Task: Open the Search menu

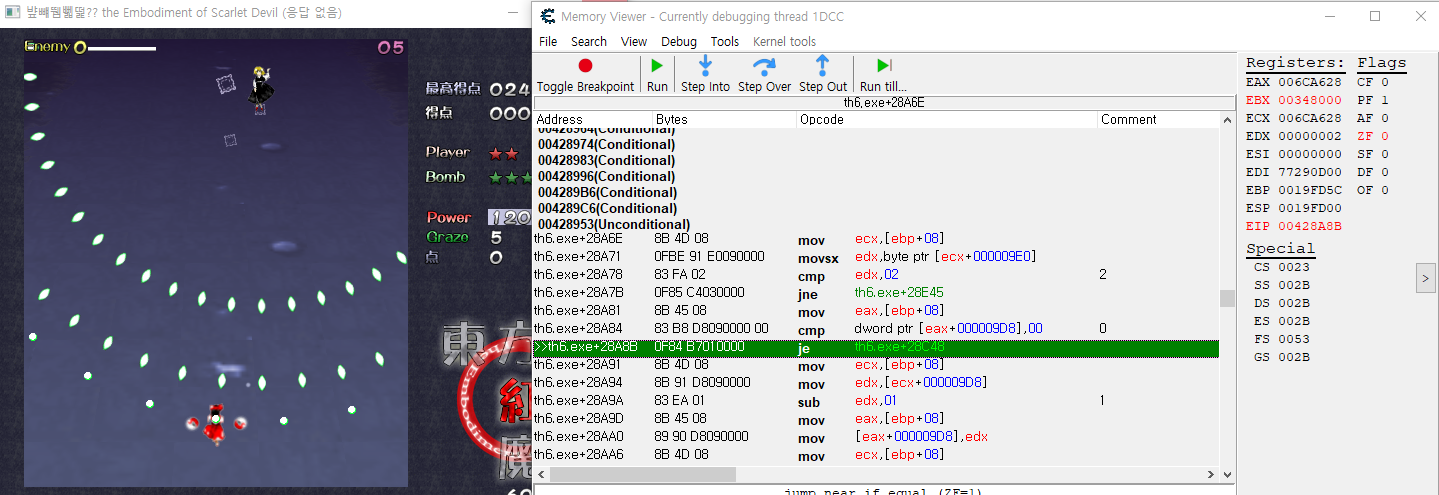Action: tap(589, 41)
